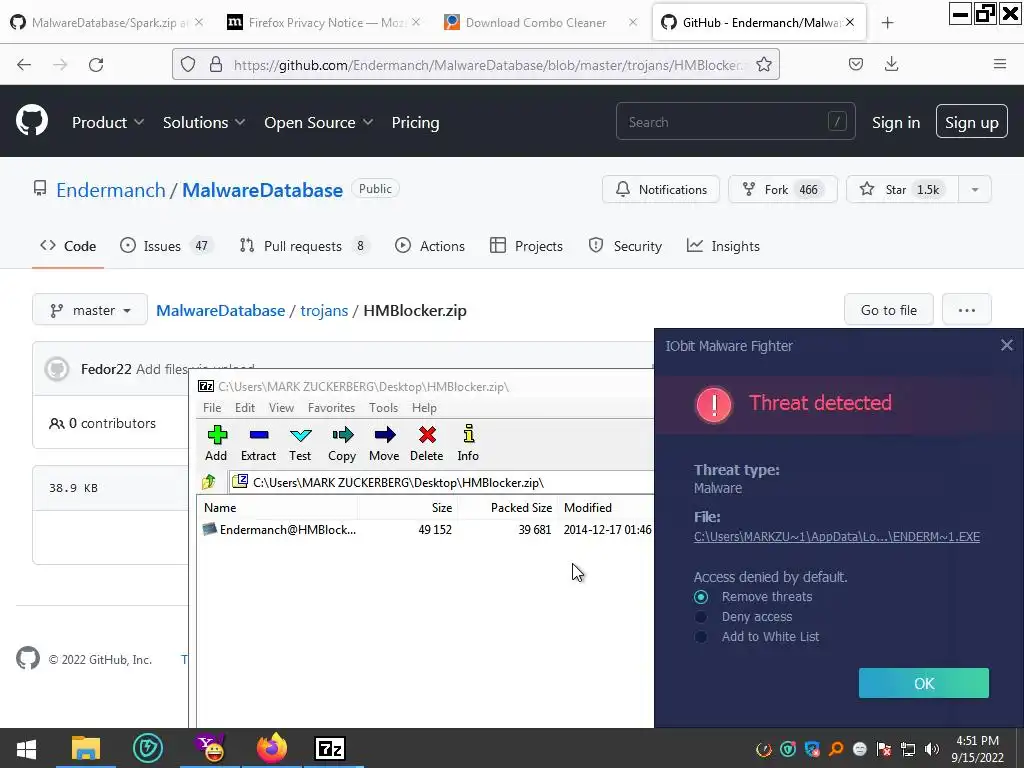
Task: Open the Info icon in 7-Zip
Action: coord(468,443)
